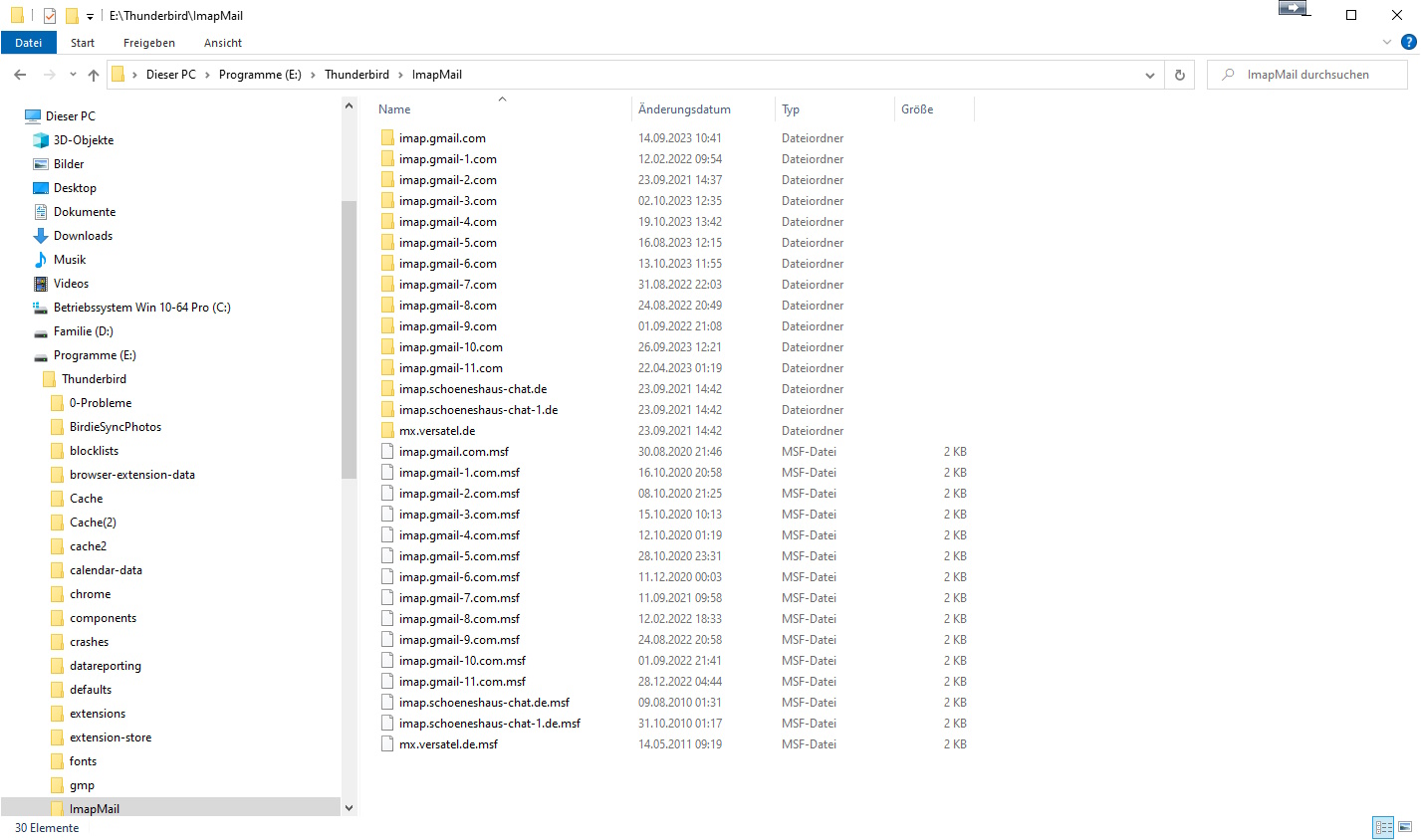This screenshot has width=1421, height=840.
Task: Open the address bar history dropdown
Action: (1150, 75)
